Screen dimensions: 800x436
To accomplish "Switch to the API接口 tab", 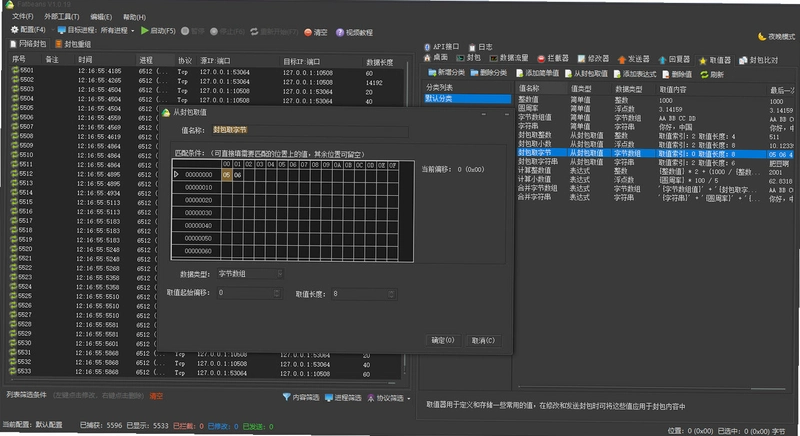I will point(442,46).
